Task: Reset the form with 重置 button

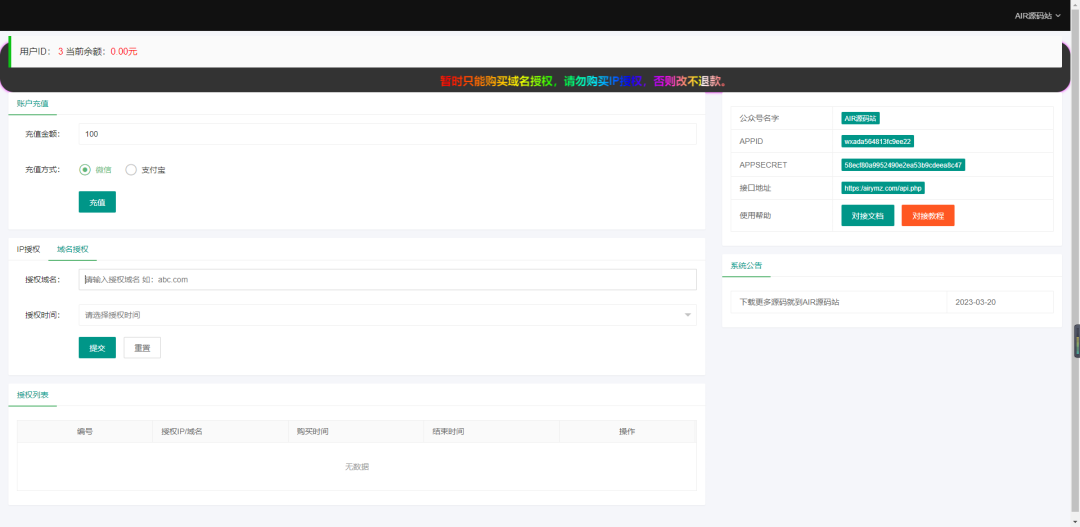Action: pos(142,348)
